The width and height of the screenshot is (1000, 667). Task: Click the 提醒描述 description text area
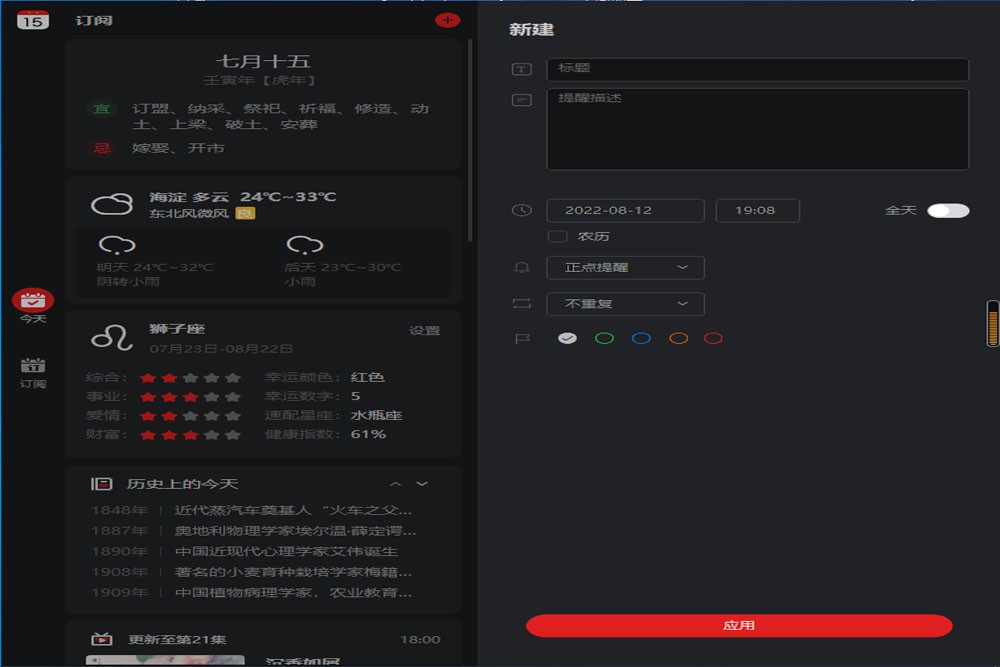tap(758, 129)
